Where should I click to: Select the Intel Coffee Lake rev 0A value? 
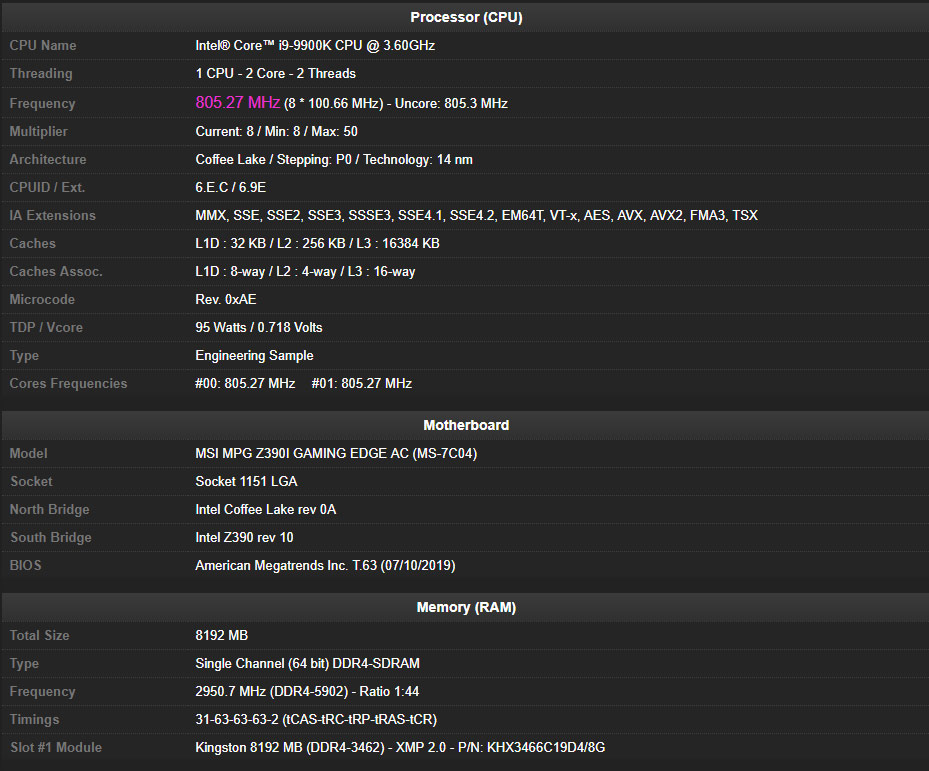pos(265,510)
